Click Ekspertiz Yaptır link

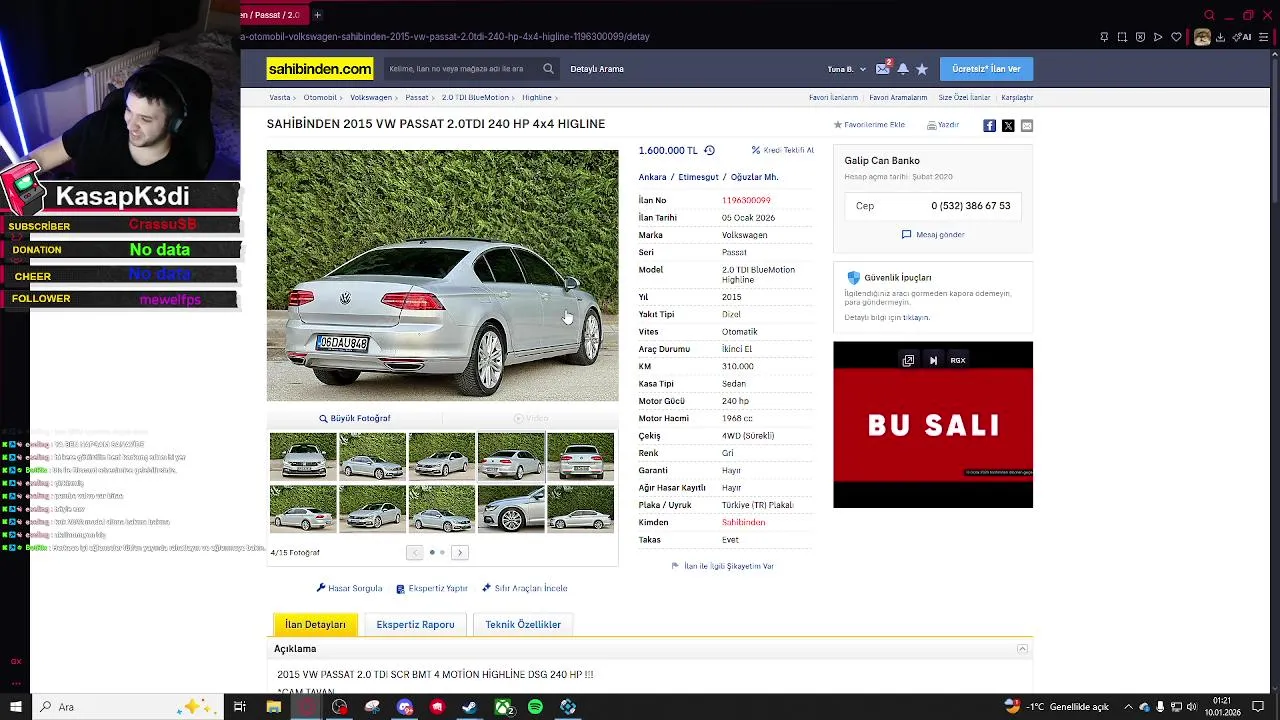(x=432, y=588)
